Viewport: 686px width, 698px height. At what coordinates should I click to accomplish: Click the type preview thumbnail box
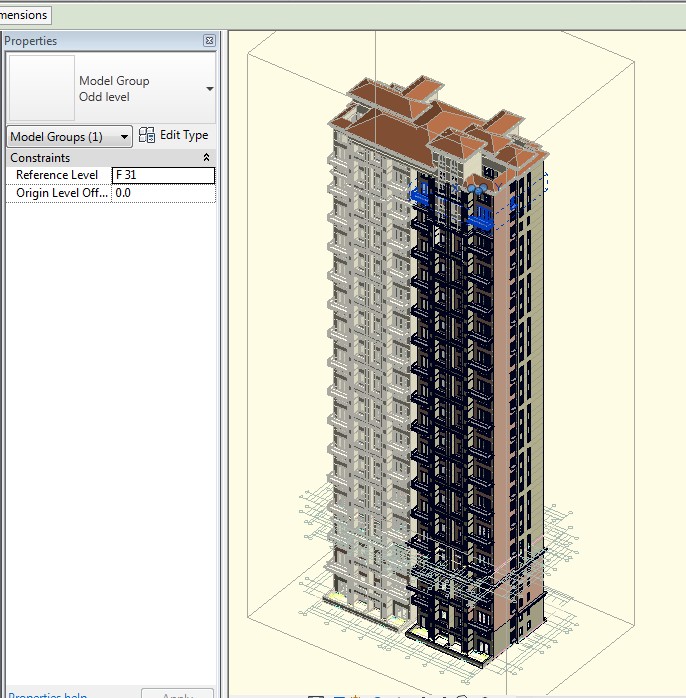[x=42, y=88]
